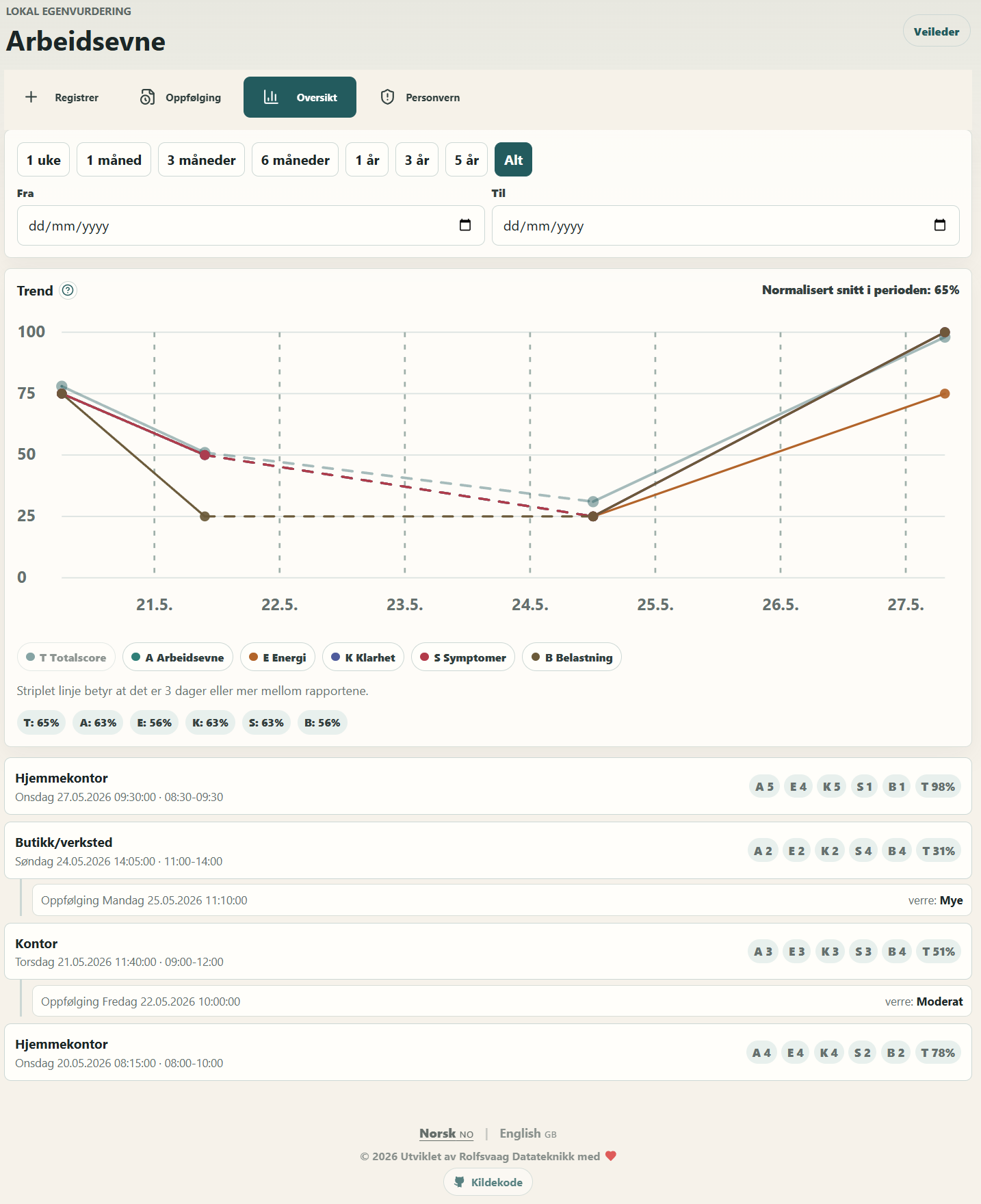981x1204 pixels.
Task: Click the S: 63% summary chip
Action: tap(266, 722)
